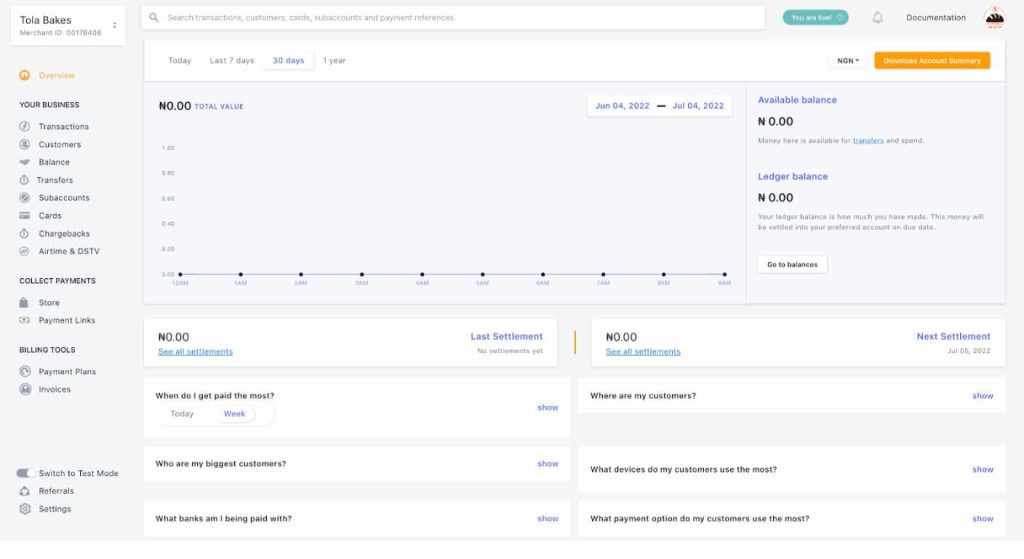Viewport: 1024px width, 559px height.
Task: Click the Merchant ID text
Action: (x=60, y=33)
